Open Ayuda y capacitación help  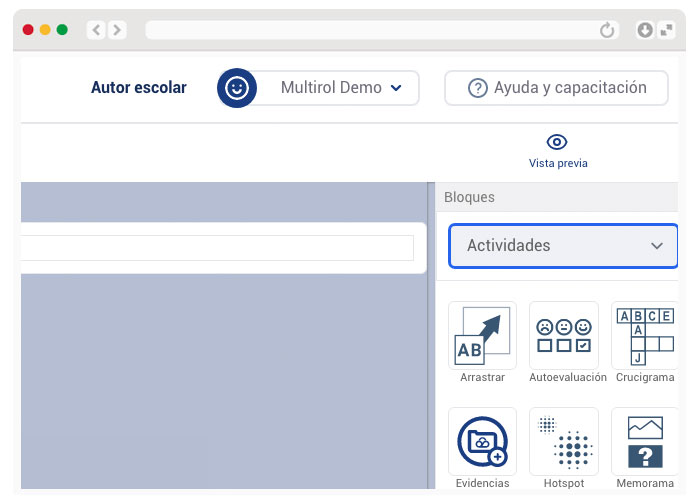[557, 88]
